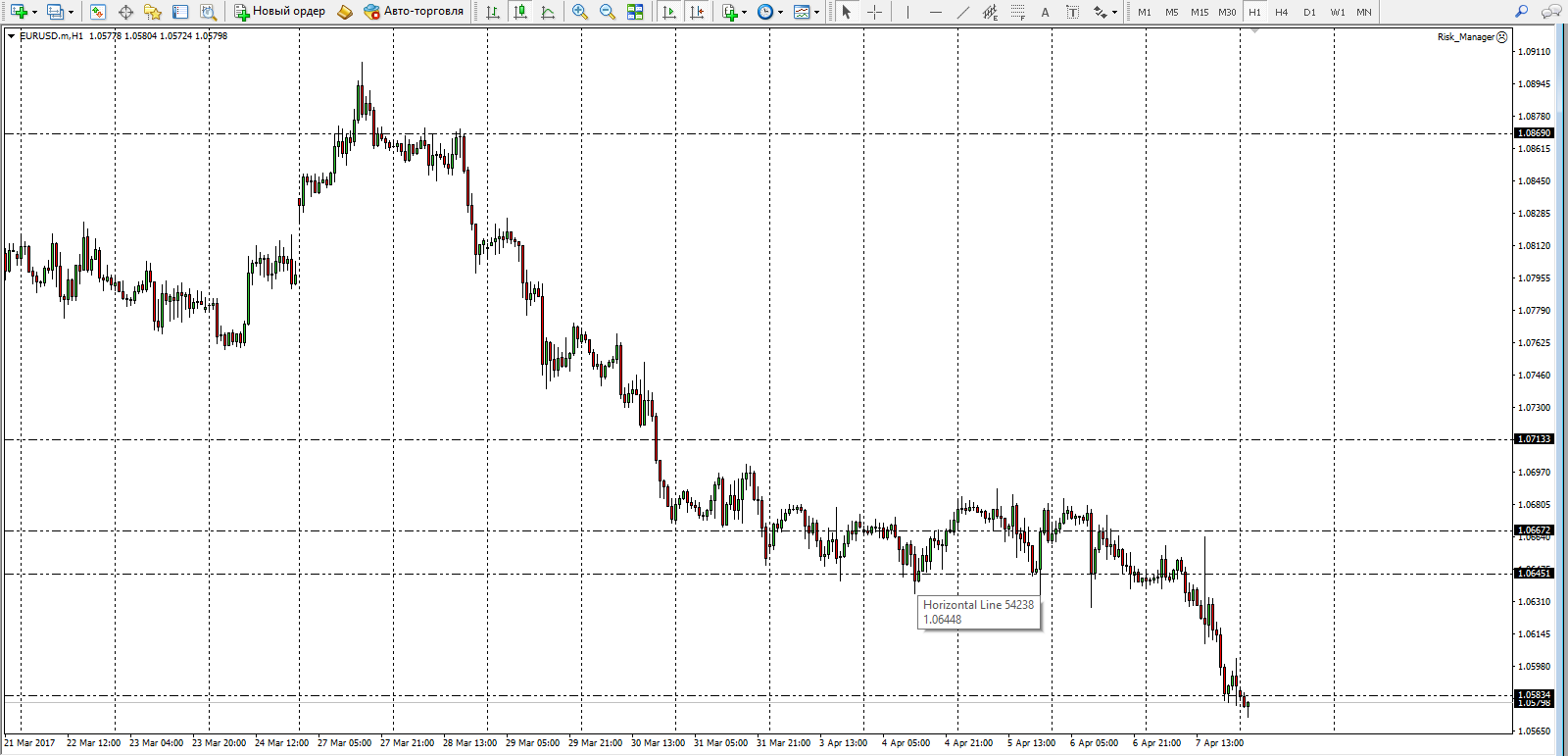Click the 1.06672 price label on the axis
The image size is (1568, 756).
(x=1535, y=530)
